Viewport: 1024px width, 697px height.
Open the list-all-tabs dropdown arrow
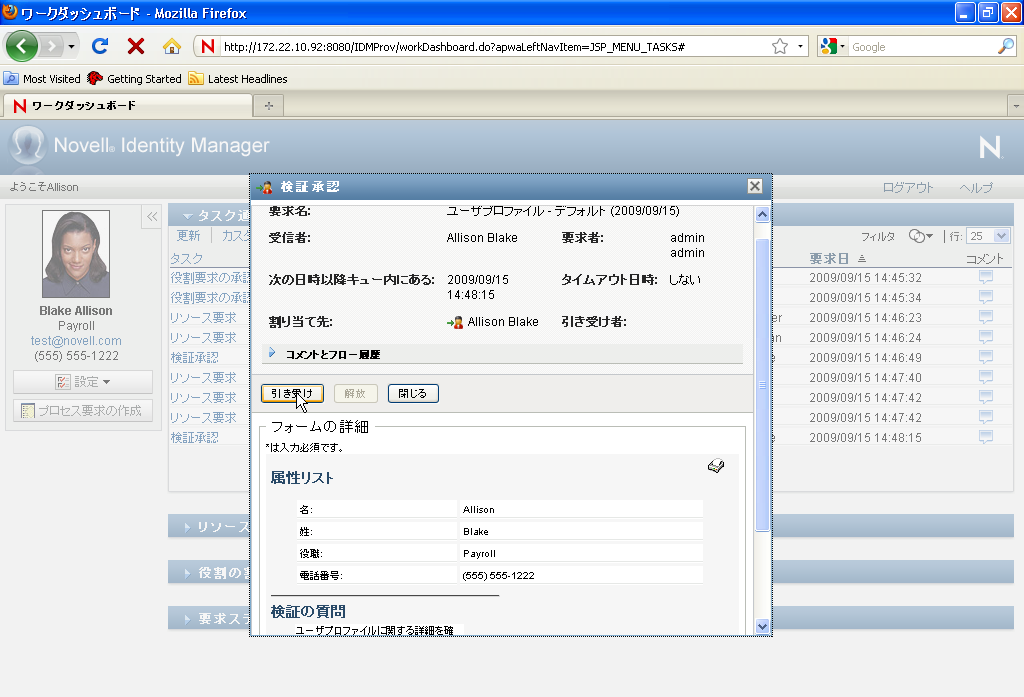pyautogui.click(x=1016, y=106)
